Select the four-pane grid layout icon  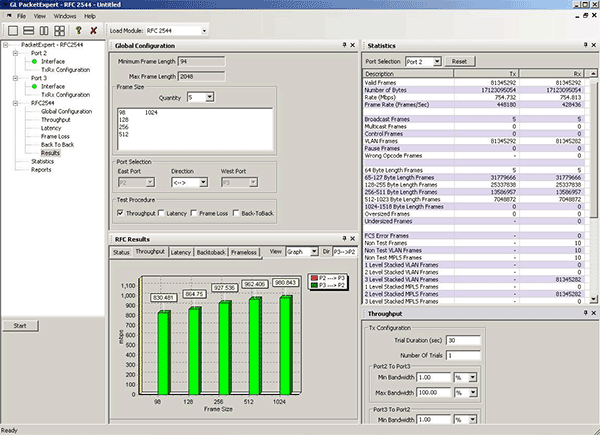[x=59, y=31]
